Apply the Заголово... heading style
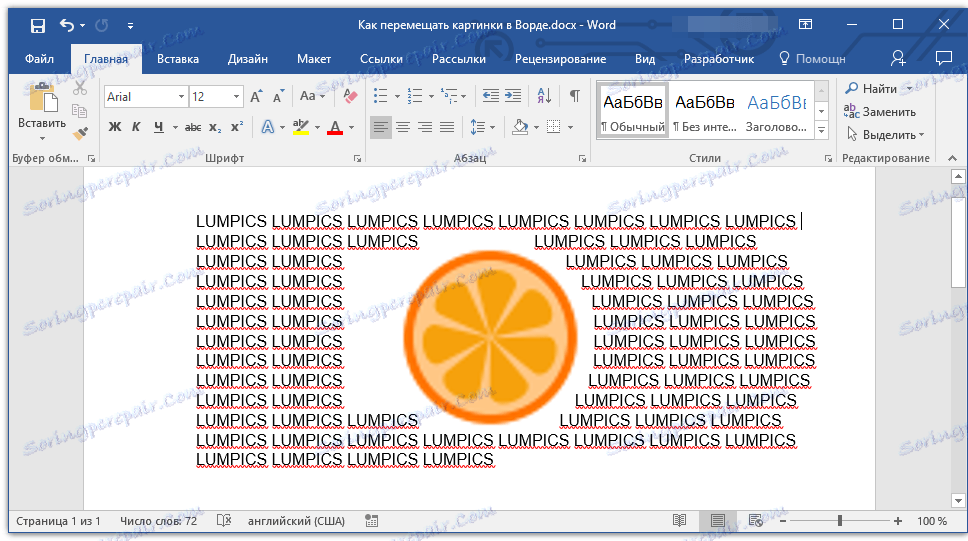The image size is (968, 541). click(x=776, y=111)
